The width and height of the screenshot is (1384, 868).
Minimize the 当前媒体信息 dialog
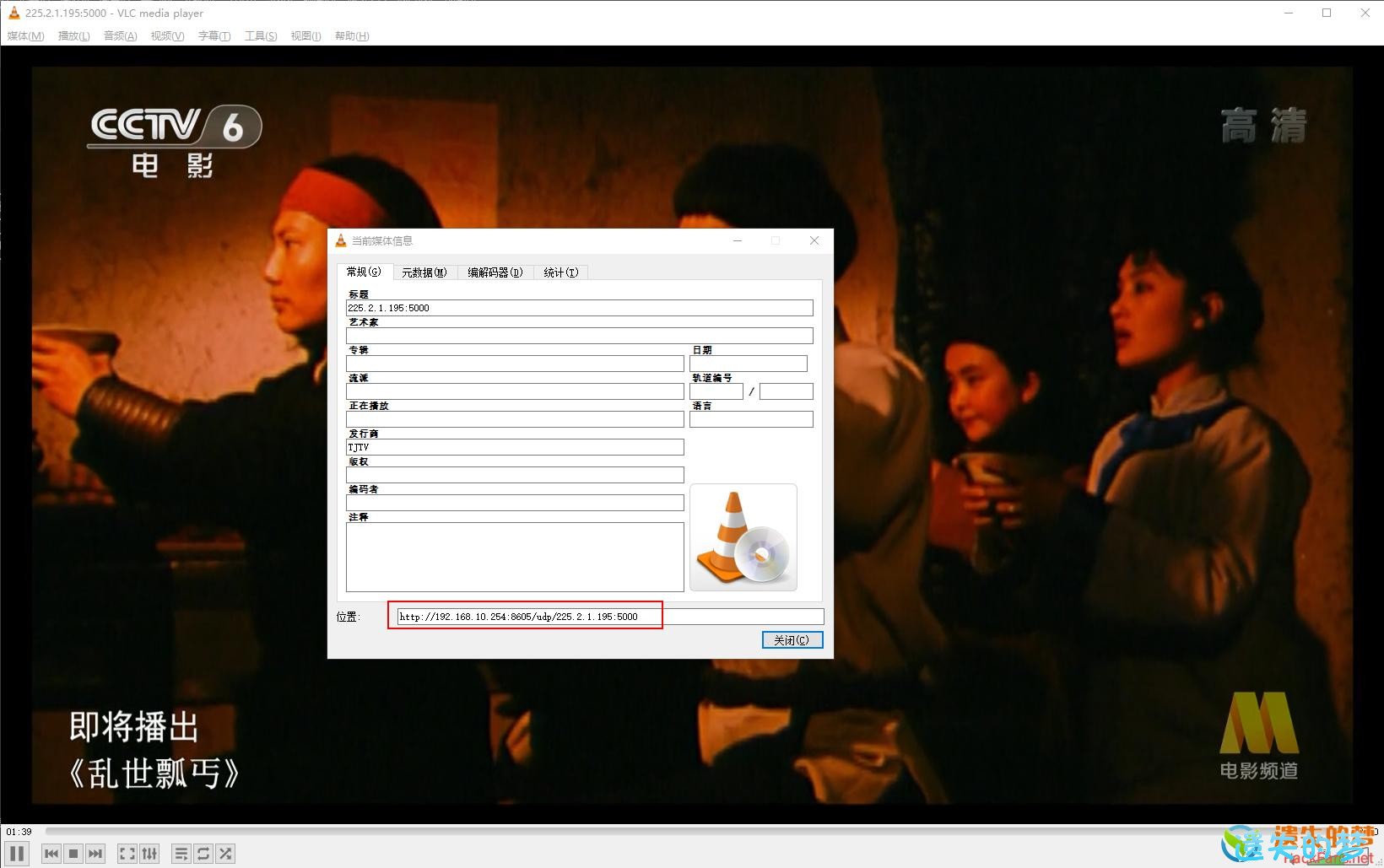click(x=738, y=240)
